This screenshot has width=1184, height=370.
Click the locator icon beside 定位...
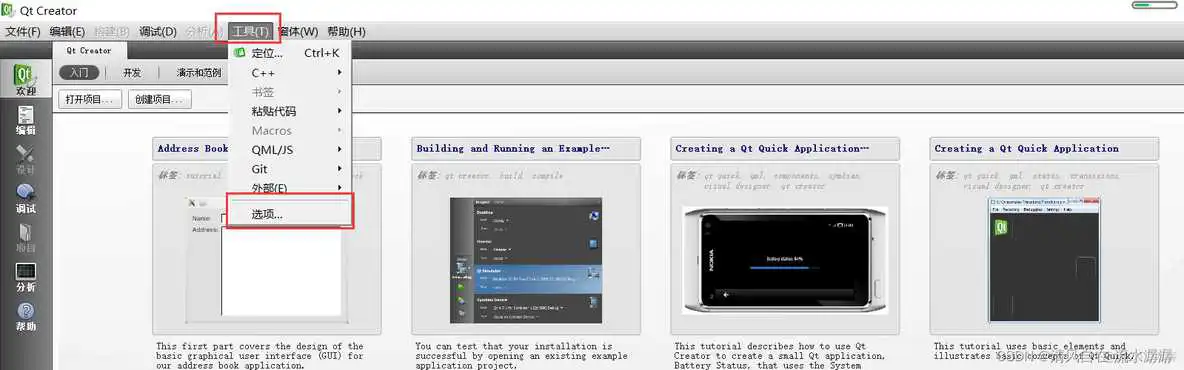[x=239, y=53]
